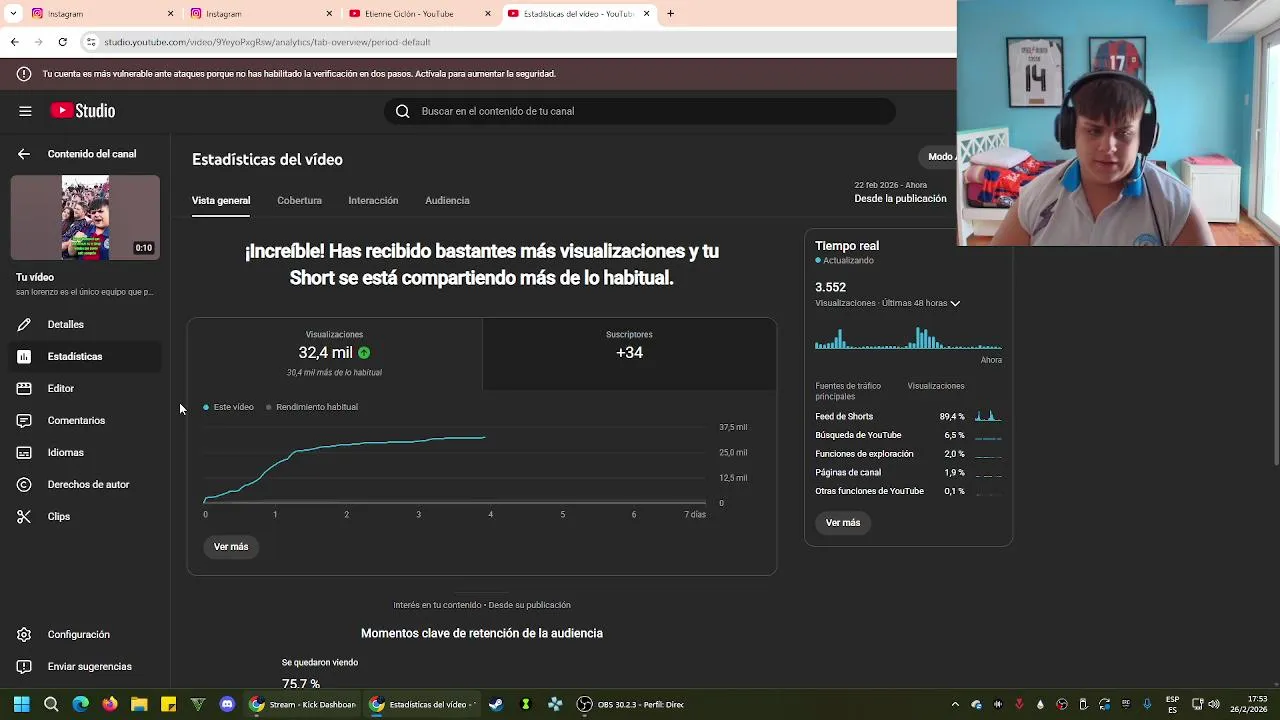Click the browser address bar URL

[x=267, y=42]
